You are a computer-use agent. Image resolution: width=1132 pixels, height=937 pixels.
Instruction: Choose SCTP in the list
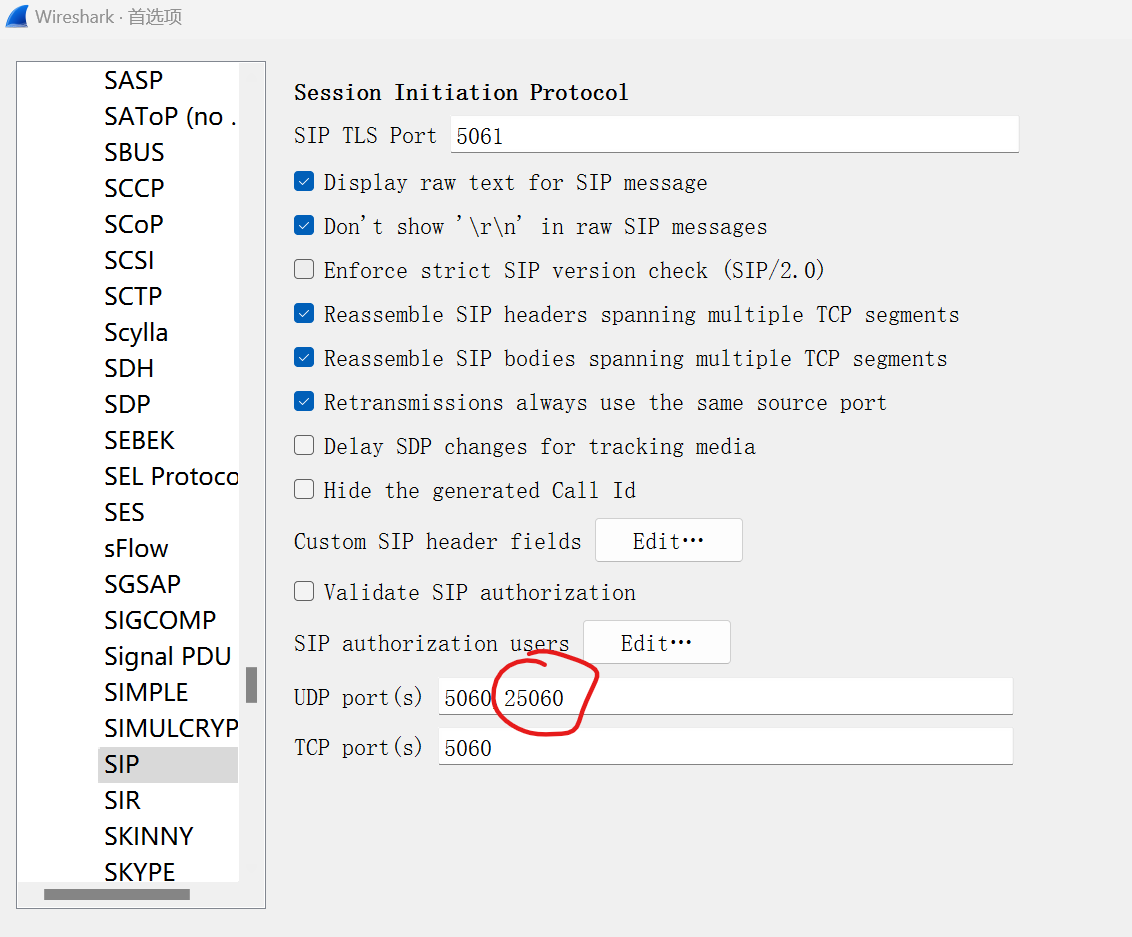tap(133, 297)
